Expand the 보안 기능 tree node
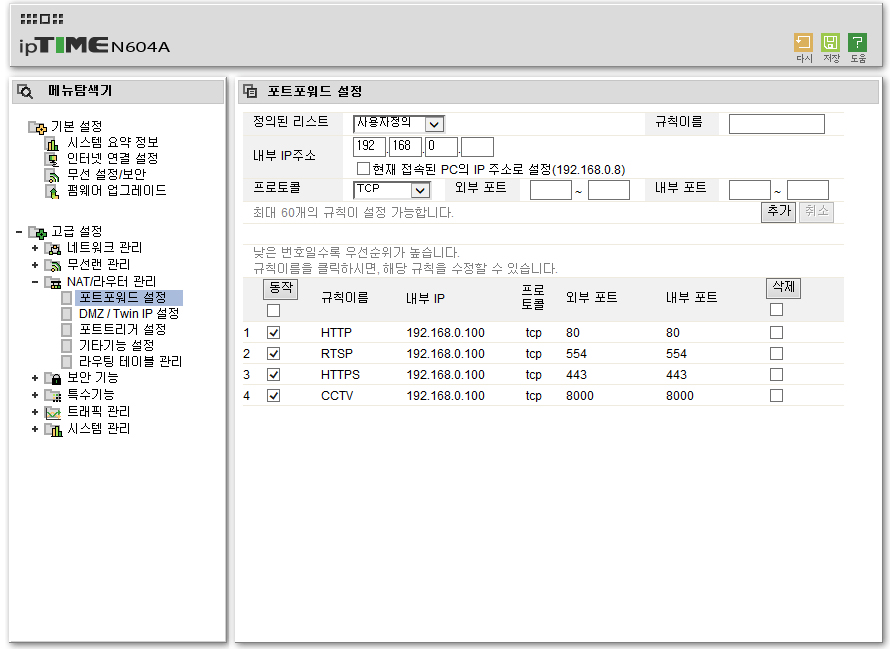 coord(35,378)
